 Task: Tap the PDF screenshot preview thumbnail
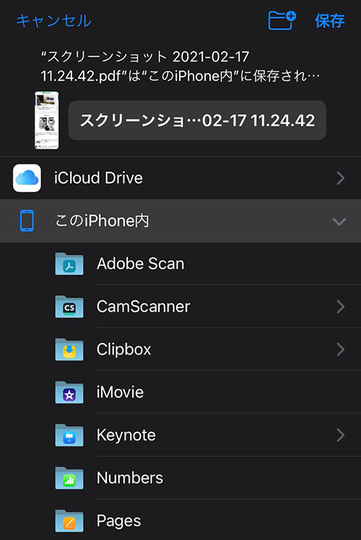(x=47, y=121)
